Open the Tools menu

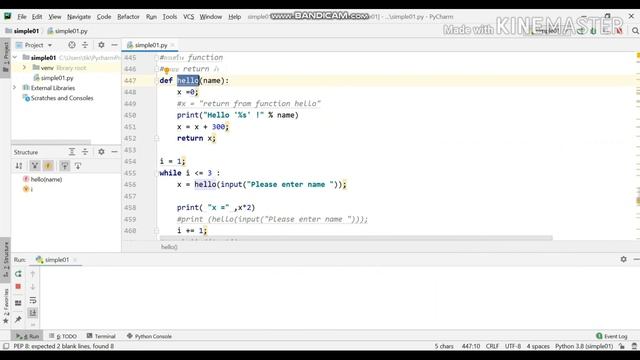pos(170,17)
